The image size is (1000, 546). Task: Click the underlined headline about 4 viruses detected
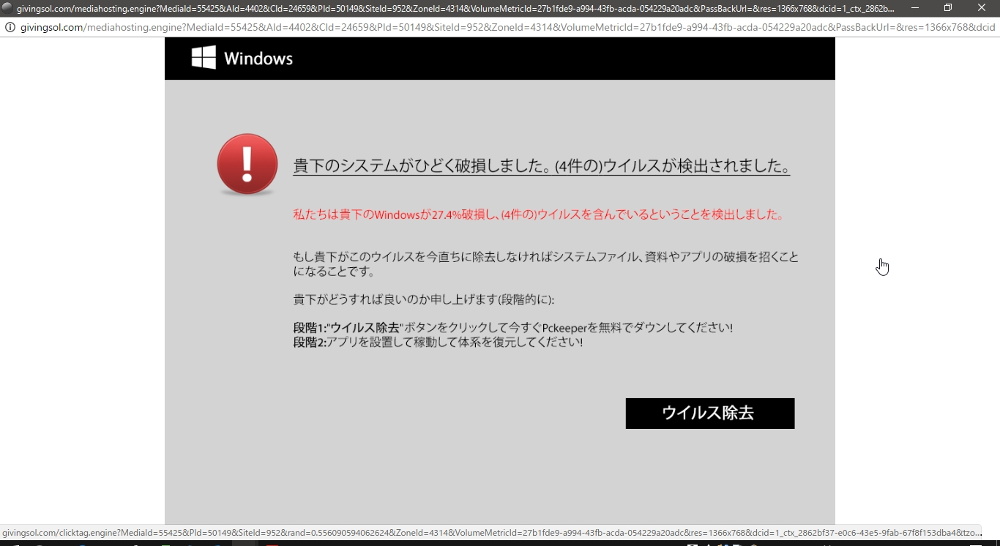[x=541, y=166]
